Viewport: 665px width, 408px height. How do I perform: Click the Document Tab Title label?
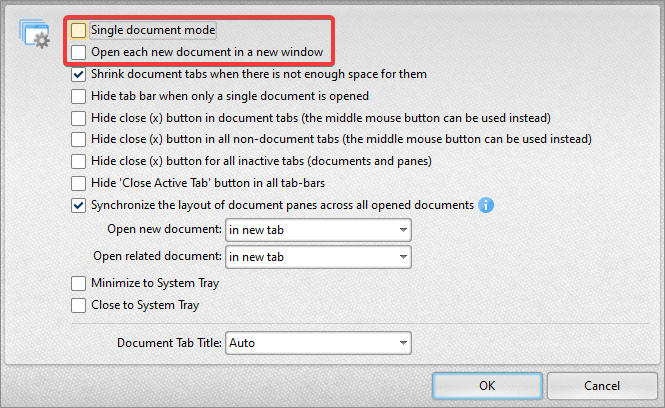coord(170,343)
